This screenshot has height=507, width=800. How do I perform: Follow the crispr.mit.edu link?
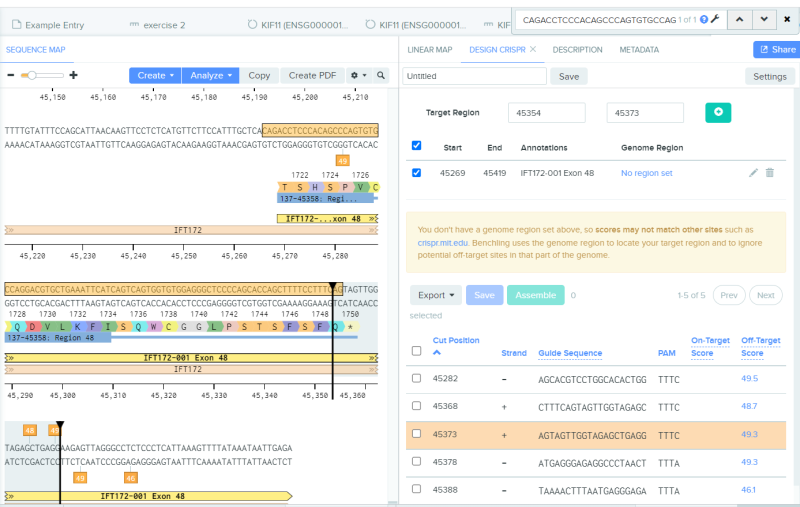[442, 243]
